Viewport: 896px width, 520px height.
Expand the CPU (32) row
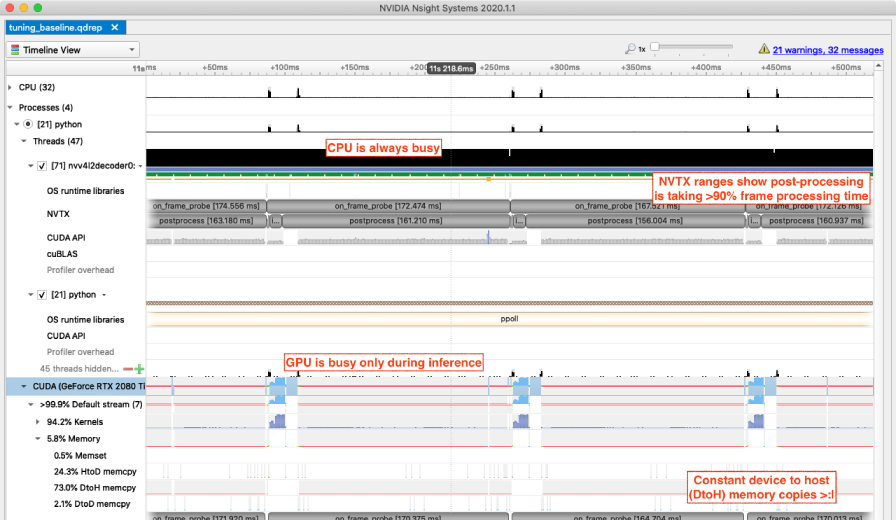coord(10,87)
